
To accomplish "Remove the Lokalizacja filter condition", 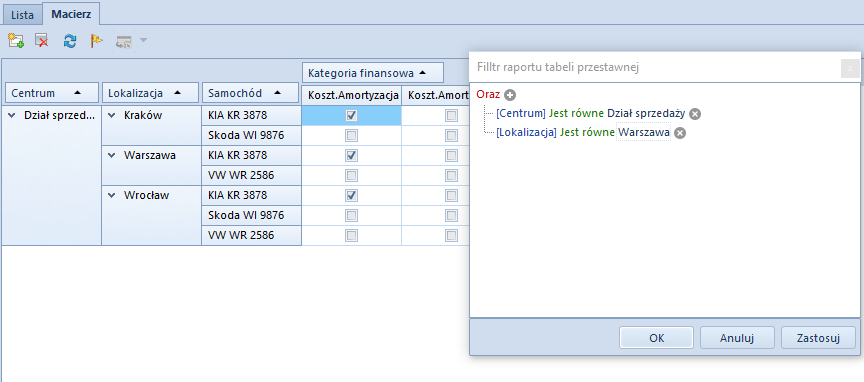I will 680,133.
